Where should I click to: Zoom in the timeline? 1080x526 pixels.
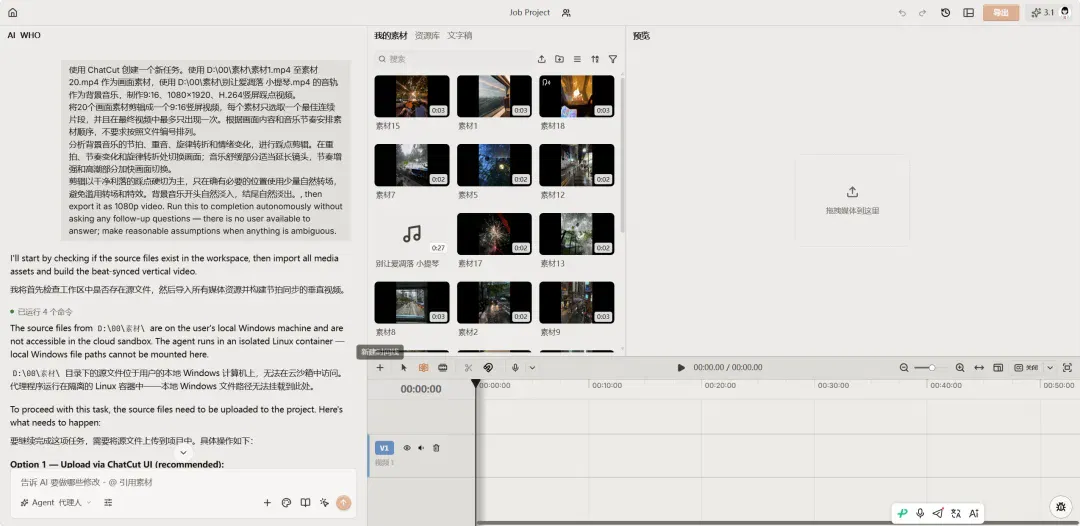[959, 368]
